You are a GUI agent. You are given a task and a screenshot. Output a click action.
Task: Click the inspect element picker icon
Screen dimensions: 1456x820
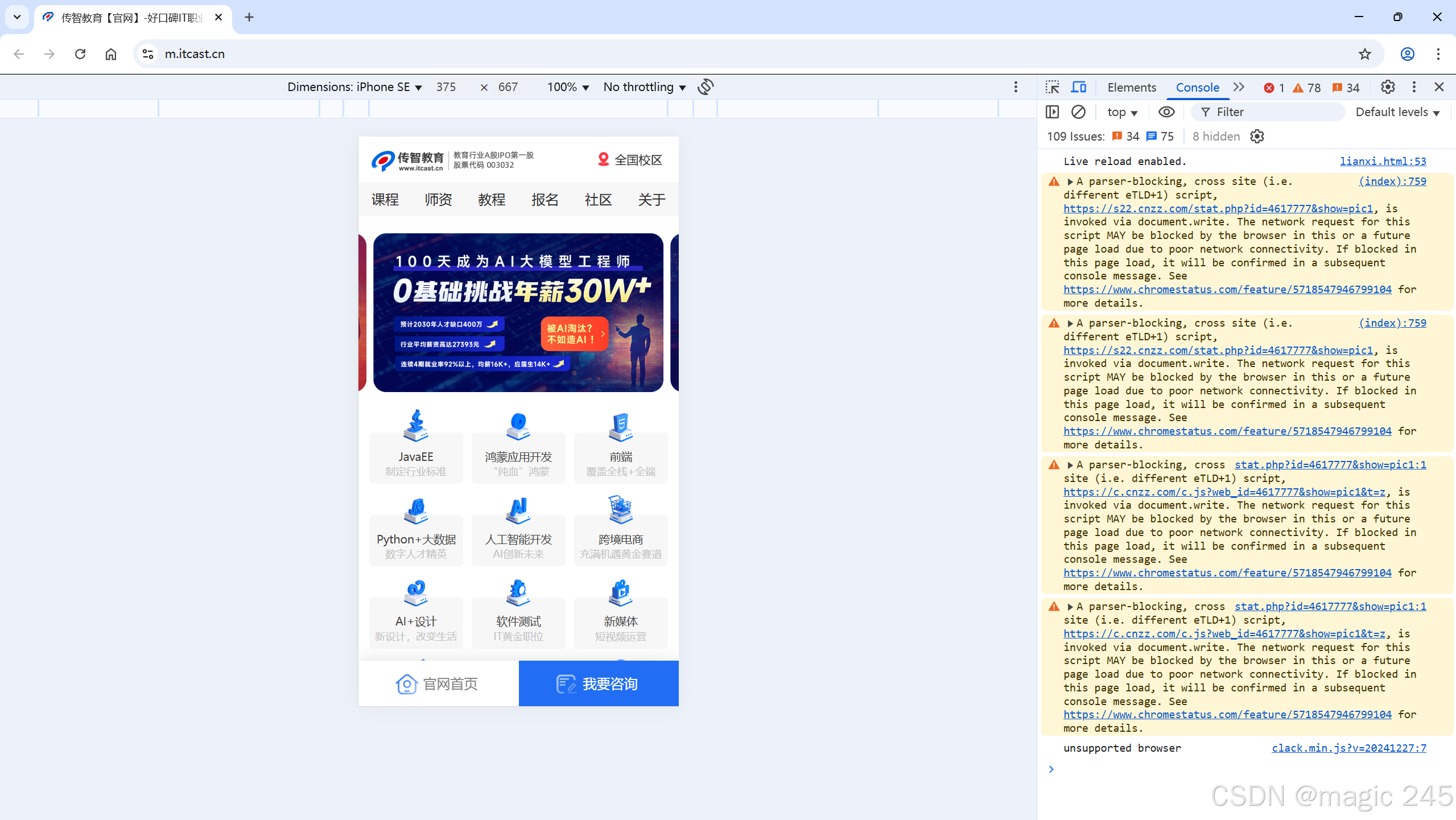point(1052,87)
